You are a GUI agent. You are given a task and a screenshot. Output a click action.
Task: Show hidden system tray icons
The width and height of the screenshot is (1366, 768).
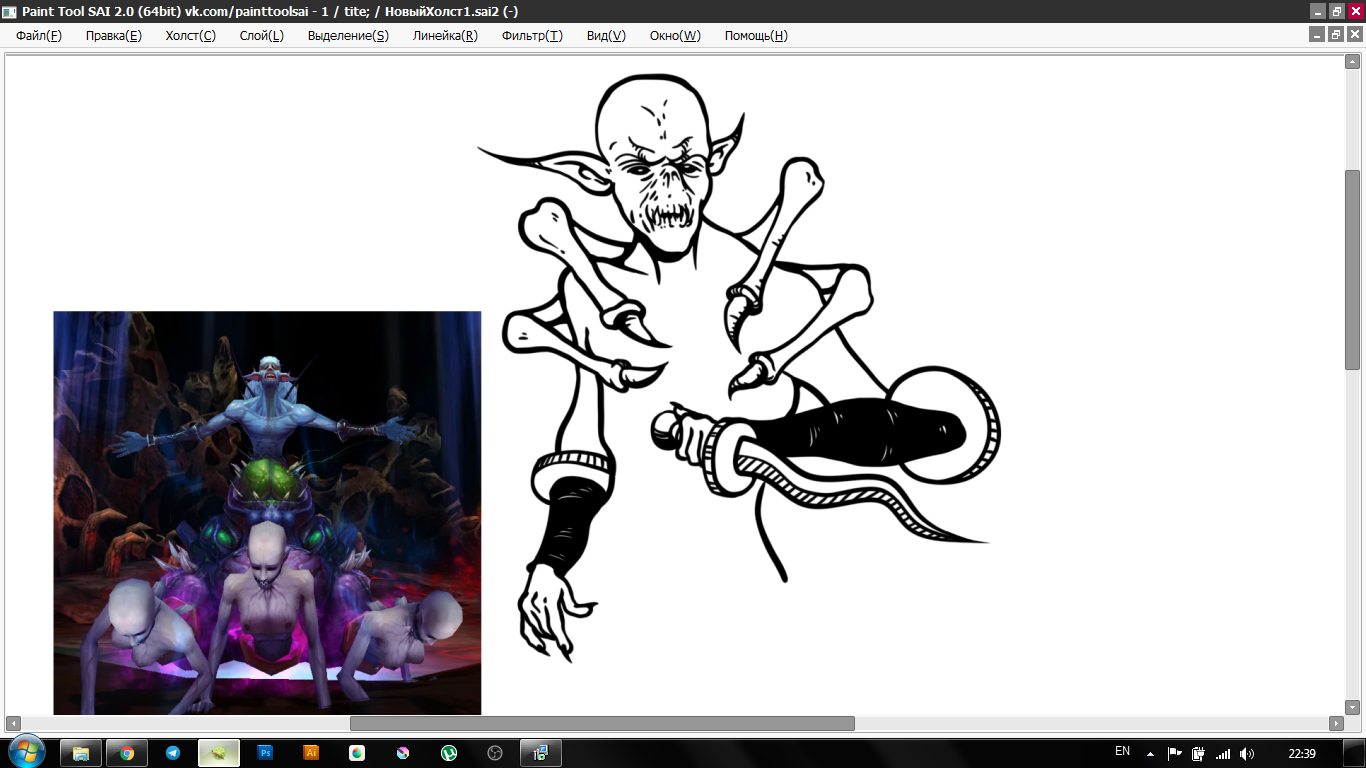tap(1150, 753)
